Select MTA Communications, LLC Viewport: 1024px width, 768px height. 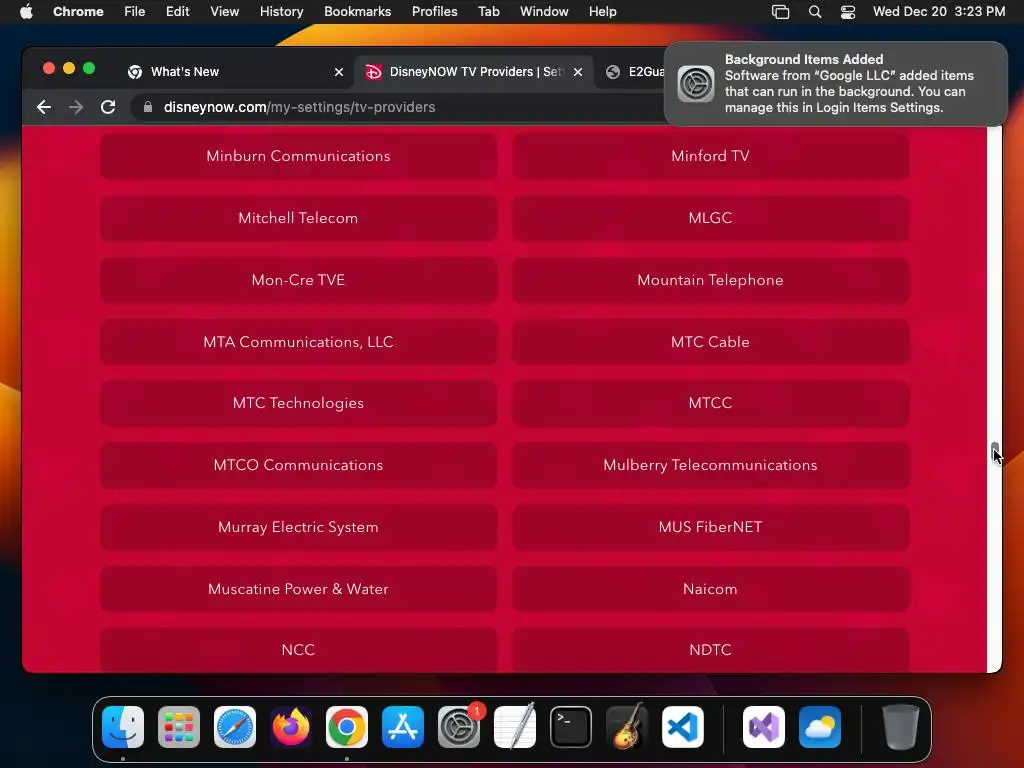(298, 342)
